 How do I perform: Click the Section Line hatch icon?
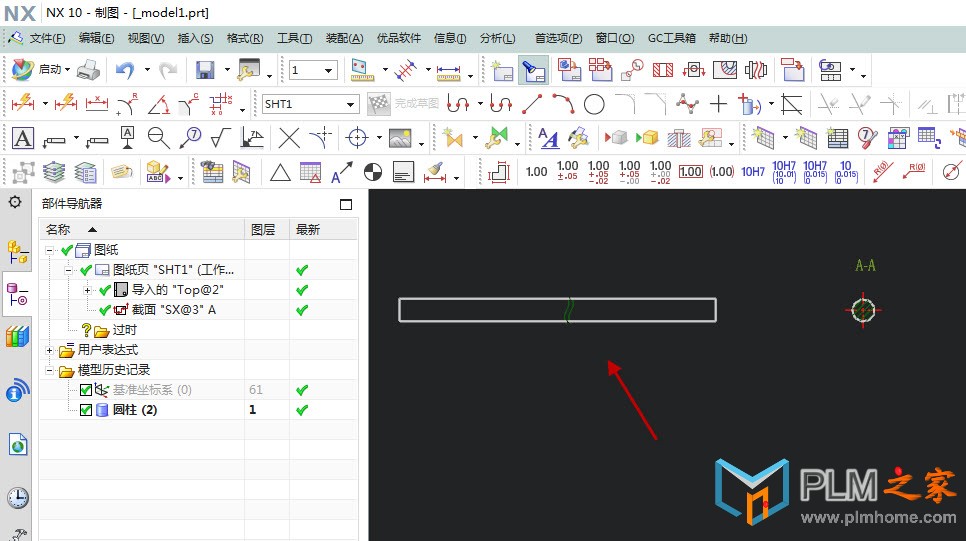[x=663, y=70]
